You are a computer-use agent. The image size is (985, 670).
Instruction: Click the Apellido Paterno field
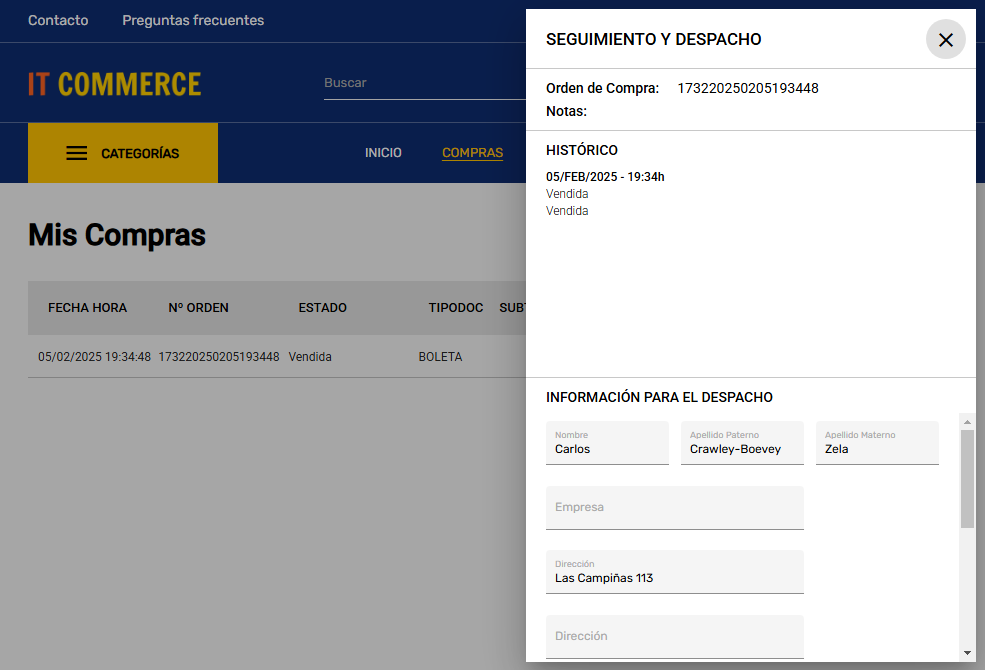click(x=742, y=443)
